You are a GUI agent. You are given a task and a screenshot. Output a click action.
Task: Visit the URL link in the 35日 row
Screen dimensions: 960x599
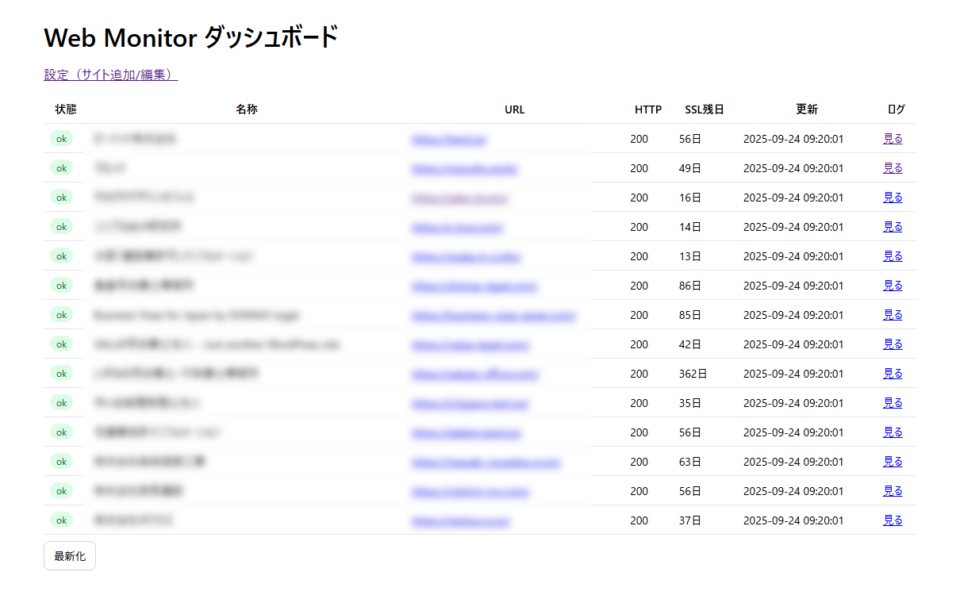[x=470, y=403]
